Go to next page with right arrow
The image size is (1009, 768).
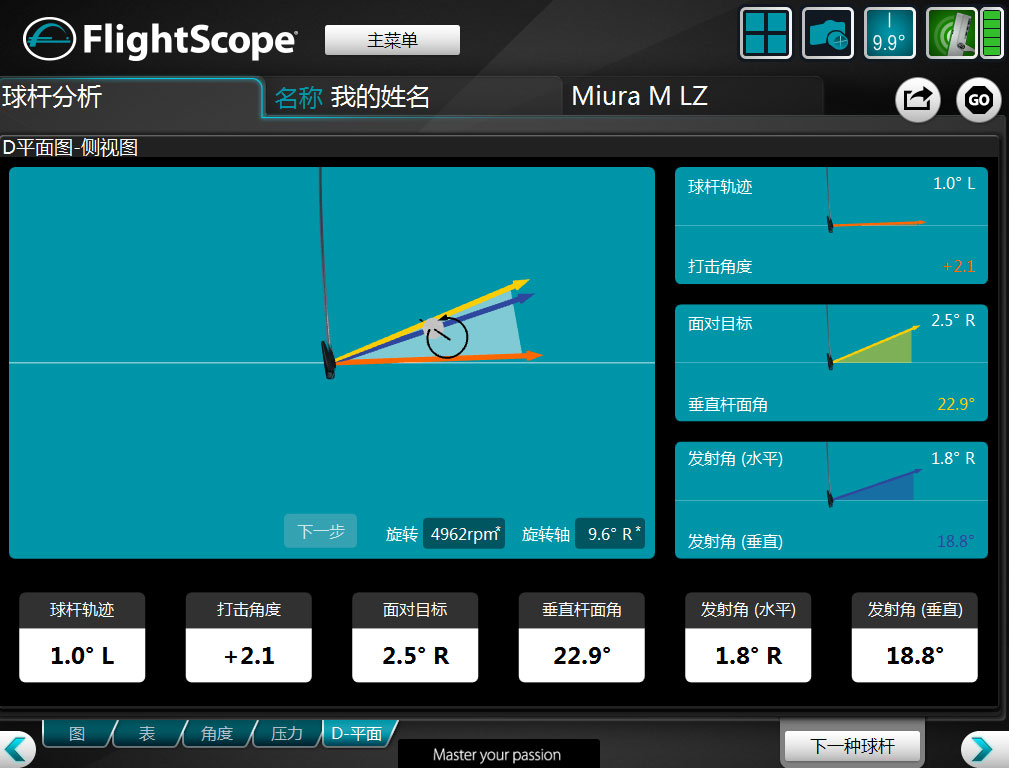coord(982,748)
